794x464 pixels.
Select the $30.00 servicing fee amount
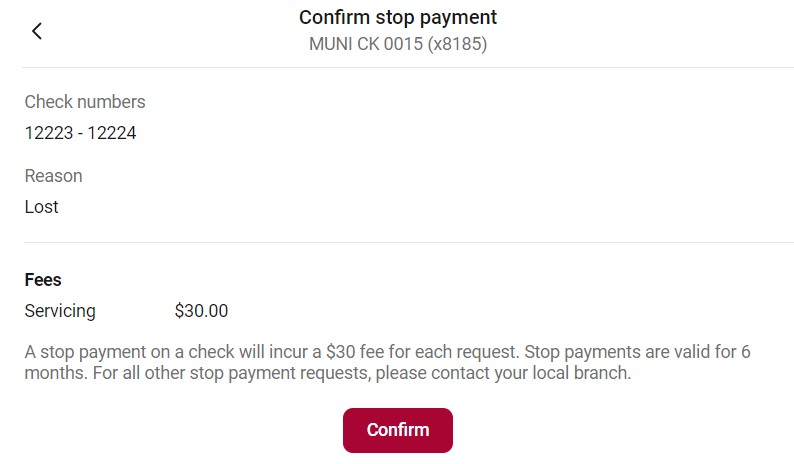[x=201, y=311]
